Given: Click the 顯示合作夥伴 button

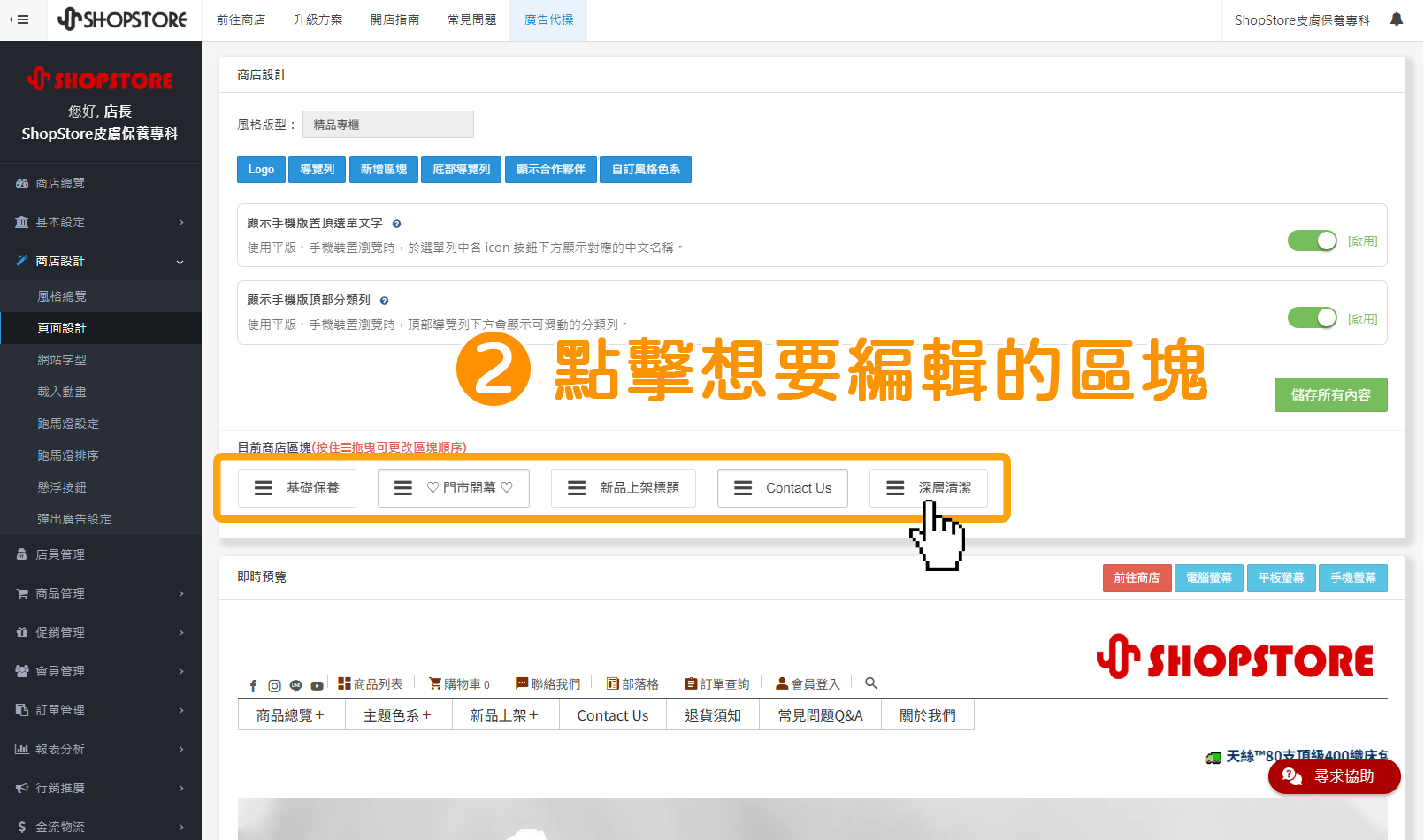Looking at the screenshot, I should click(551, 169).
